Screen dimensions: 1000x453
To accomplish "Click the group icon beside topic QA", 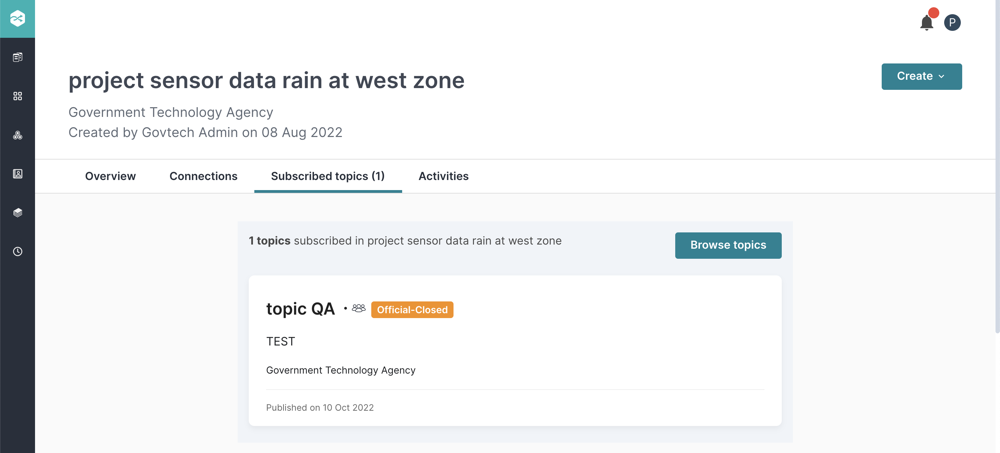I will (x=358, y=308).
